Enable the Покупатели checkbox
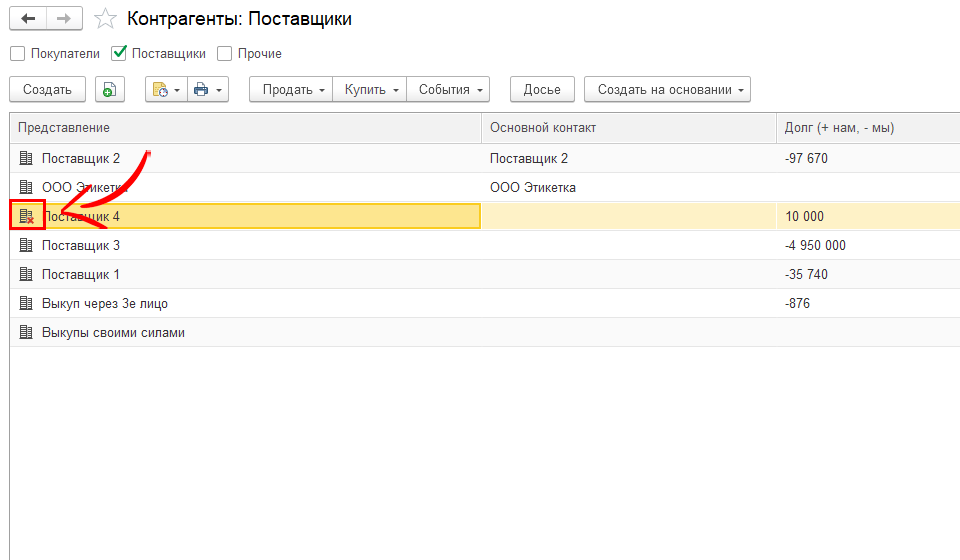 (17, 54)
